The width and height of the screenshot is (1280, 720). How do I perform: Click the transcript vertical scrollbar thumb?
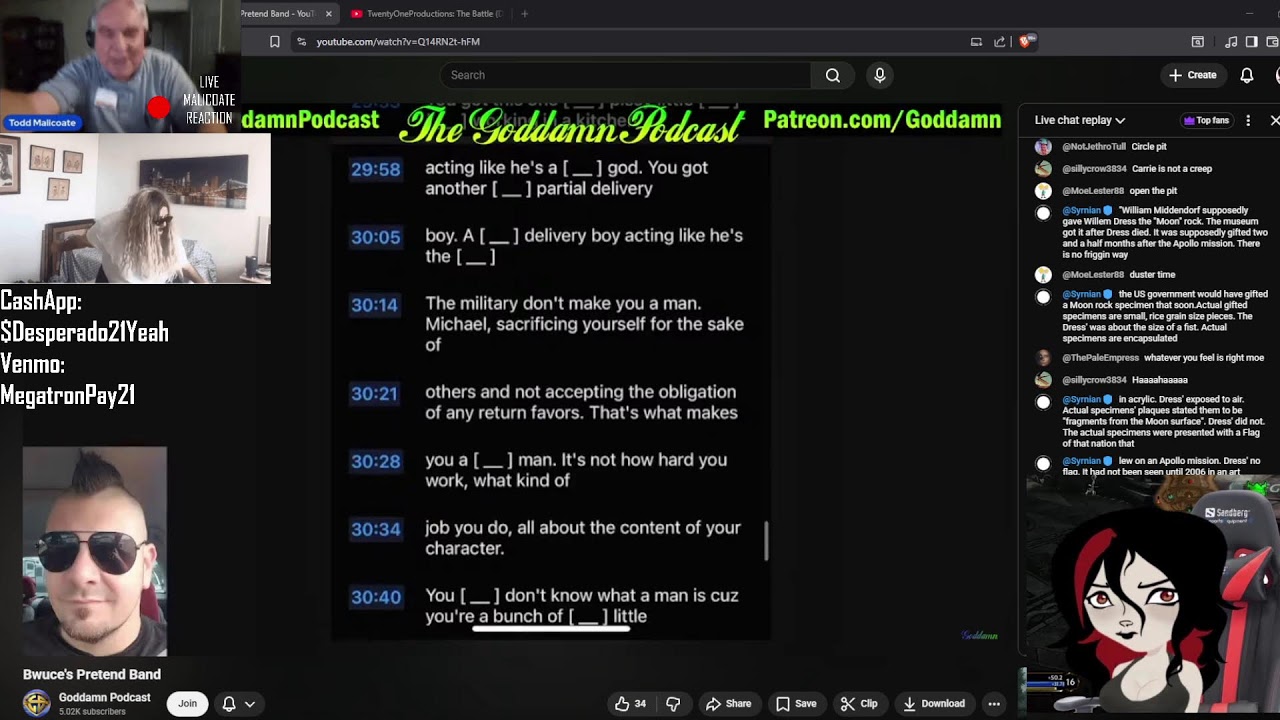[766, 540]
